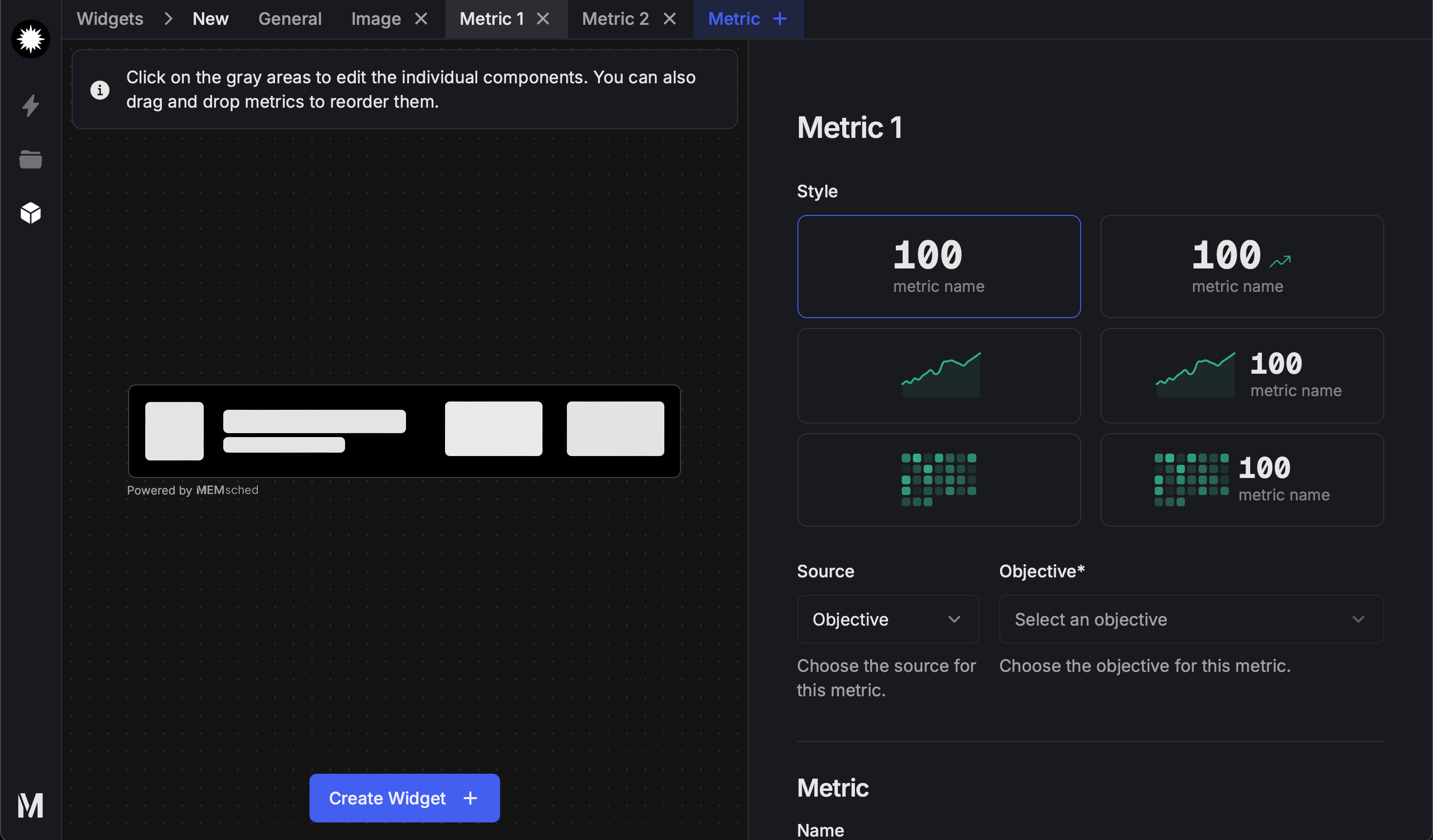
Task: Click the starburst logo at the top left
Action: click(30, 38)
